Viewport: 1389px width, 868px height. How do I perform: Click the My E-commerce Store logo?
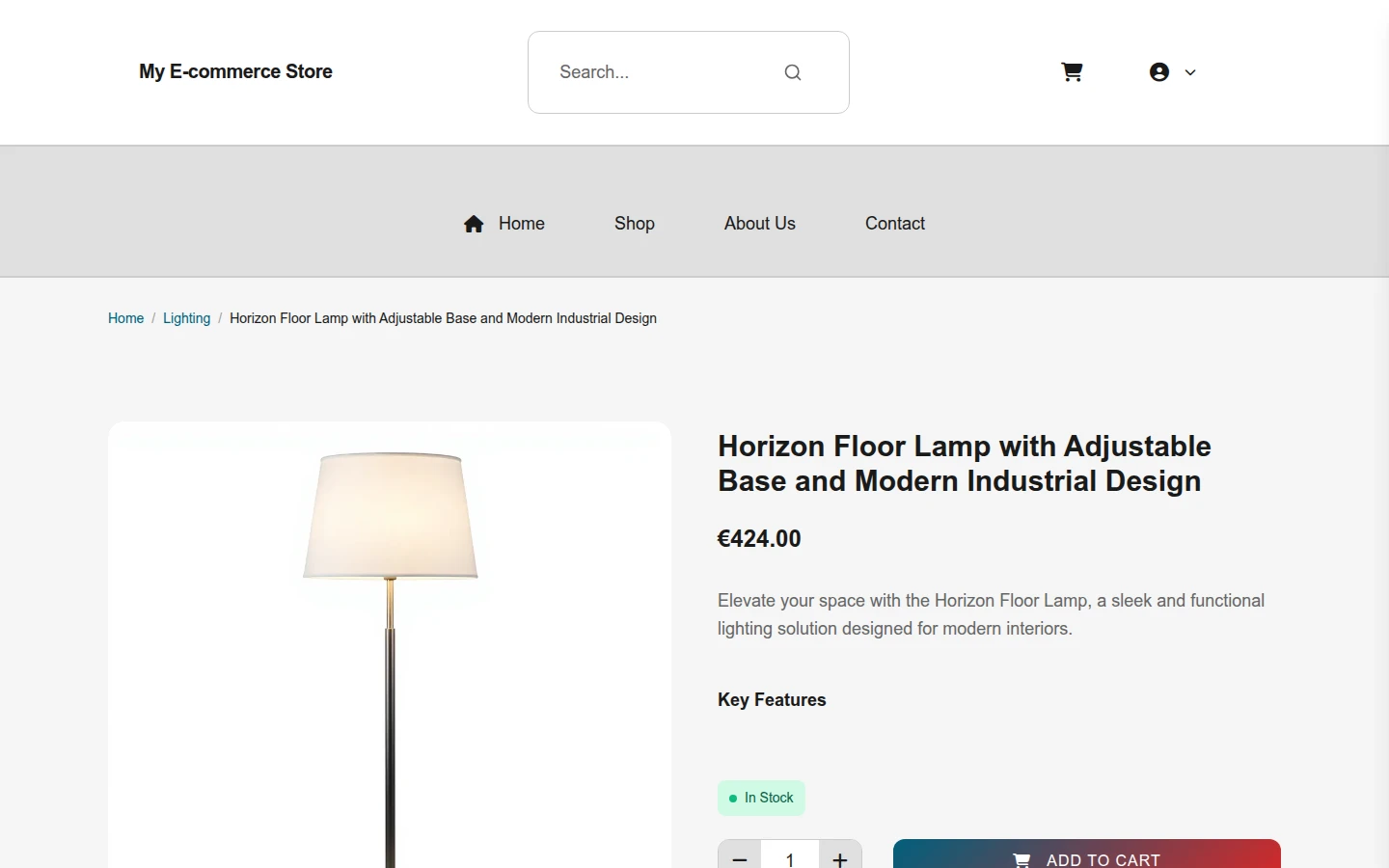235,72
